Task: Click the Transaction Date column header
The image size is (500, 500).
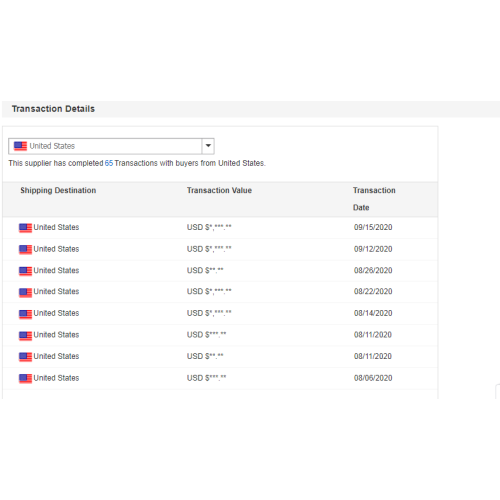Action: click(x=374, y=199)
